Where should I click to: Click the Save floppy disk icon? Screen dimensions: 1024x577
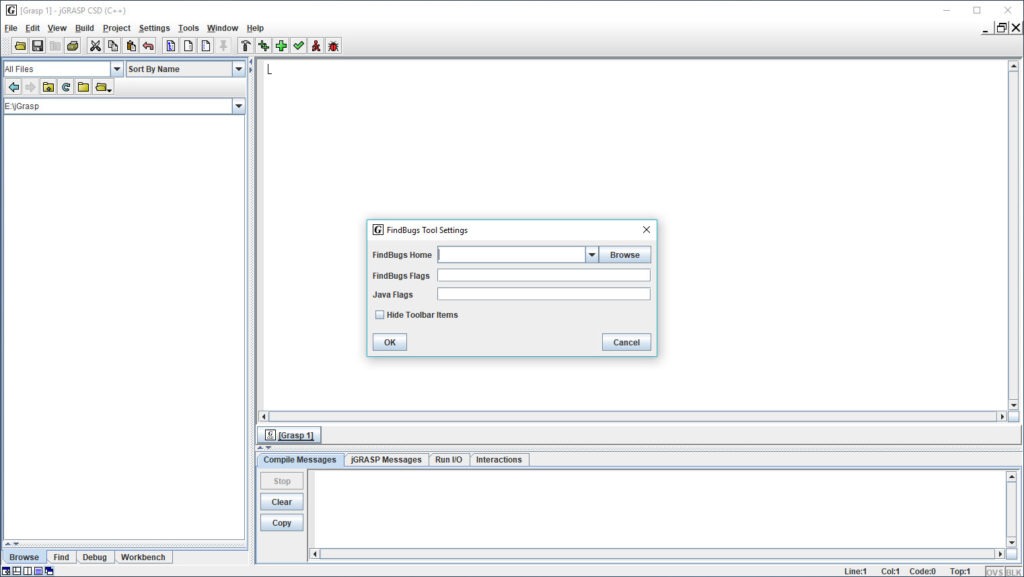coord(37,46)
